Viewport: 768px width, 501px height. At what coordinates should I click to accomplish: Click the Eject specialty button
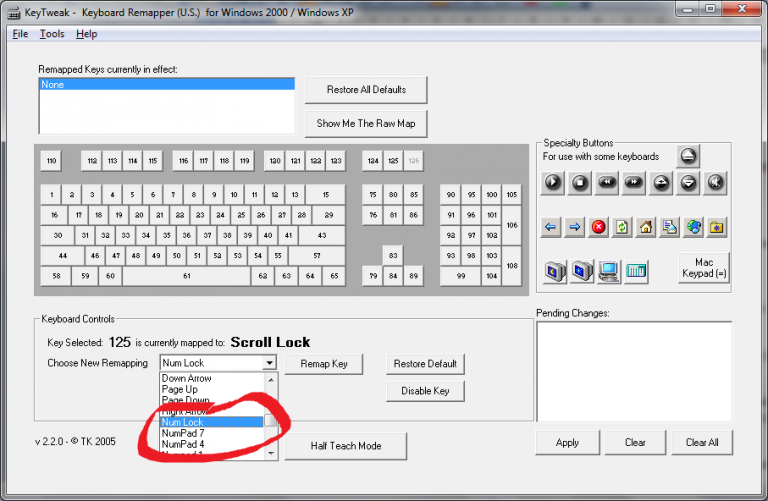click(687, 156)
